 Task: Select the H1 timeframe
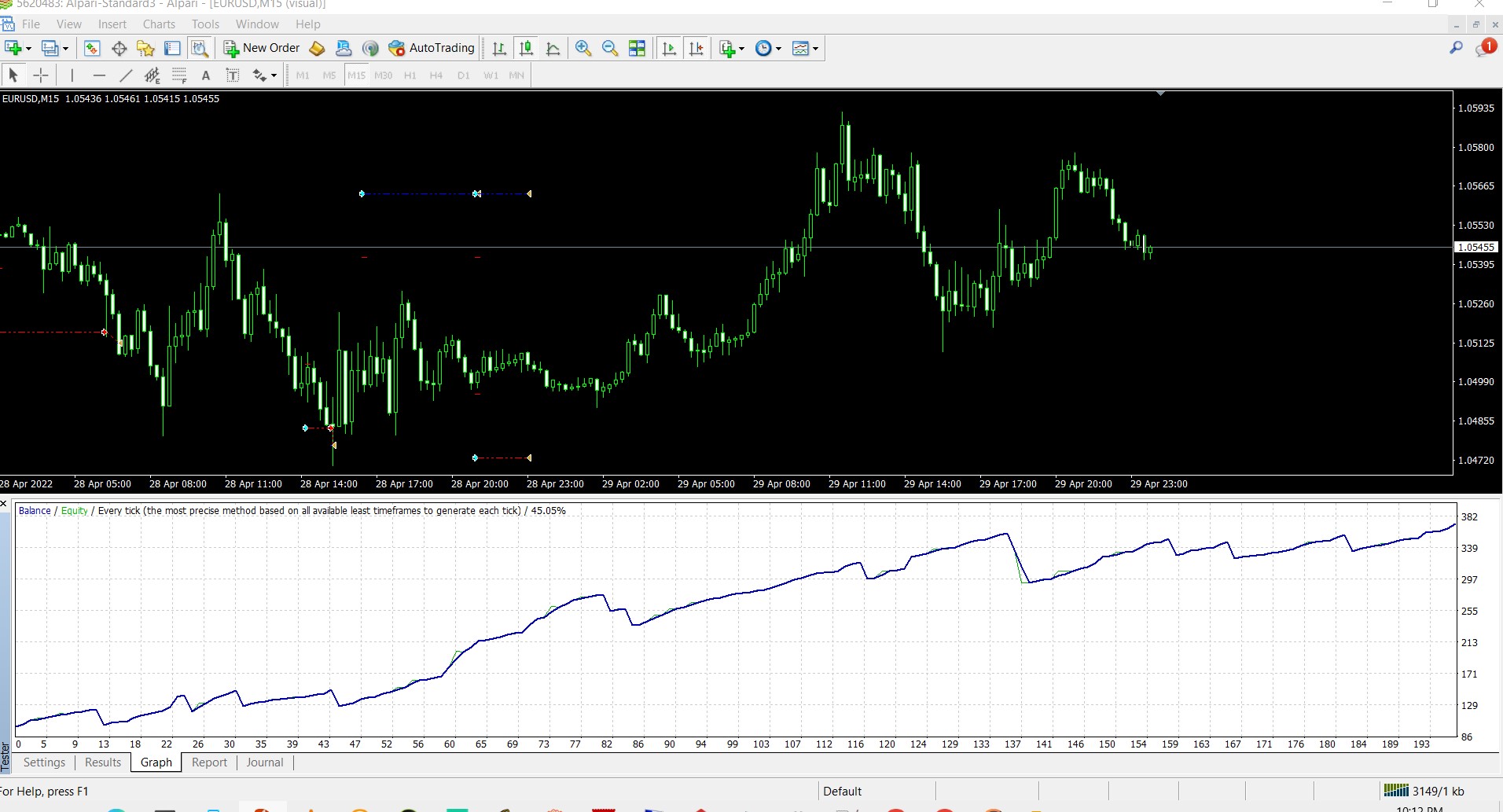click(410, 75)
